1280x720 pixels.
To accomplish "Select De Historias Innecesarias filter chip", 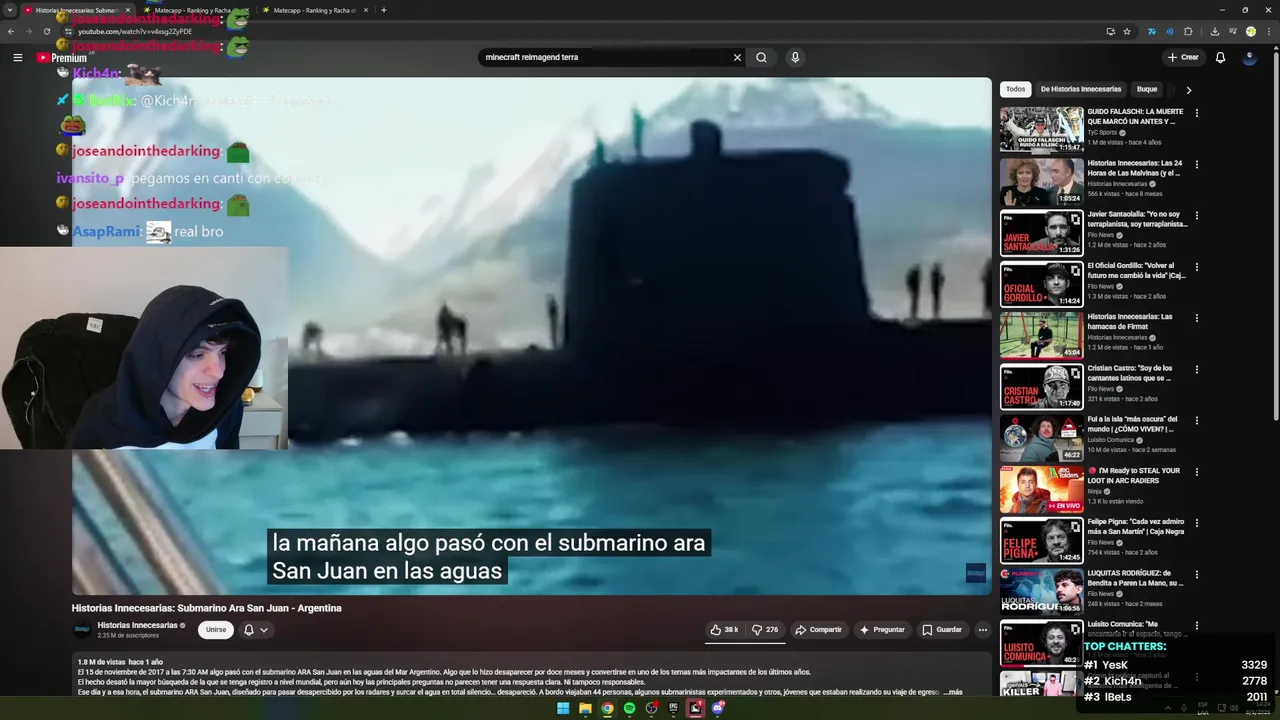I will point(1081,89).
